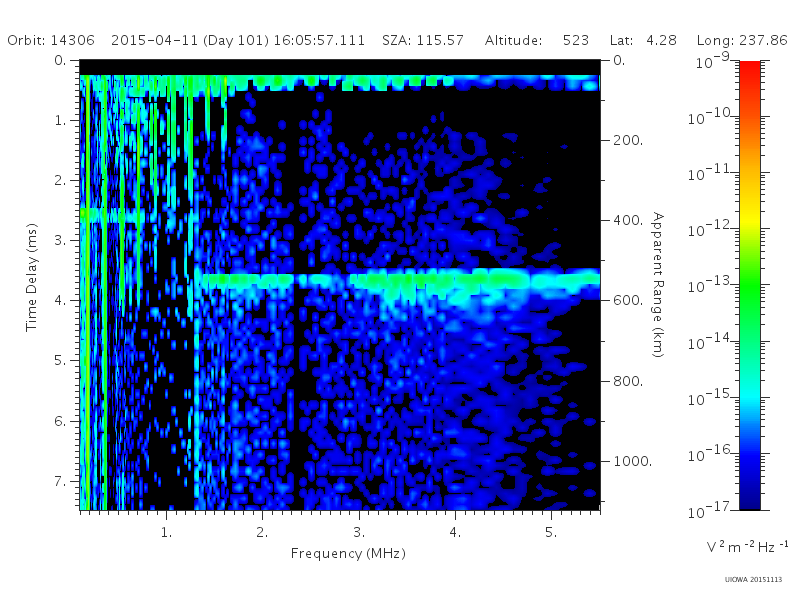Click the 'Time Delay (ms)' axis label
This screenshot has width=800, height=600.
(32, 277)
